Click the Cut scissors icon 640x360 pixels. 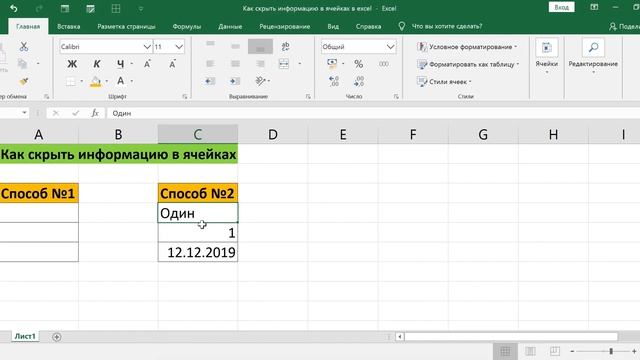24,46
